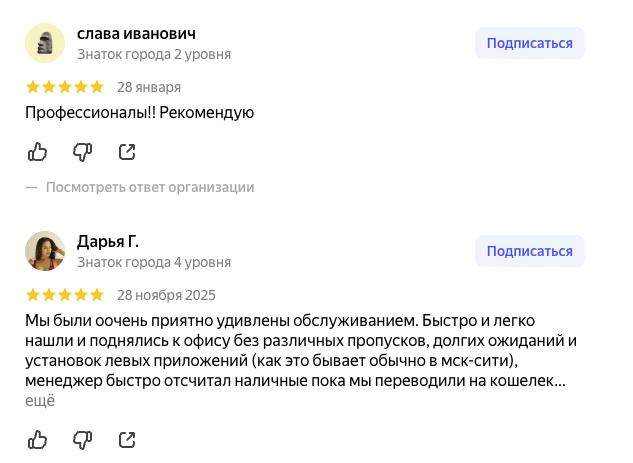
Task: Open Дарья Г. profile name
Action: tap(108, 241)
